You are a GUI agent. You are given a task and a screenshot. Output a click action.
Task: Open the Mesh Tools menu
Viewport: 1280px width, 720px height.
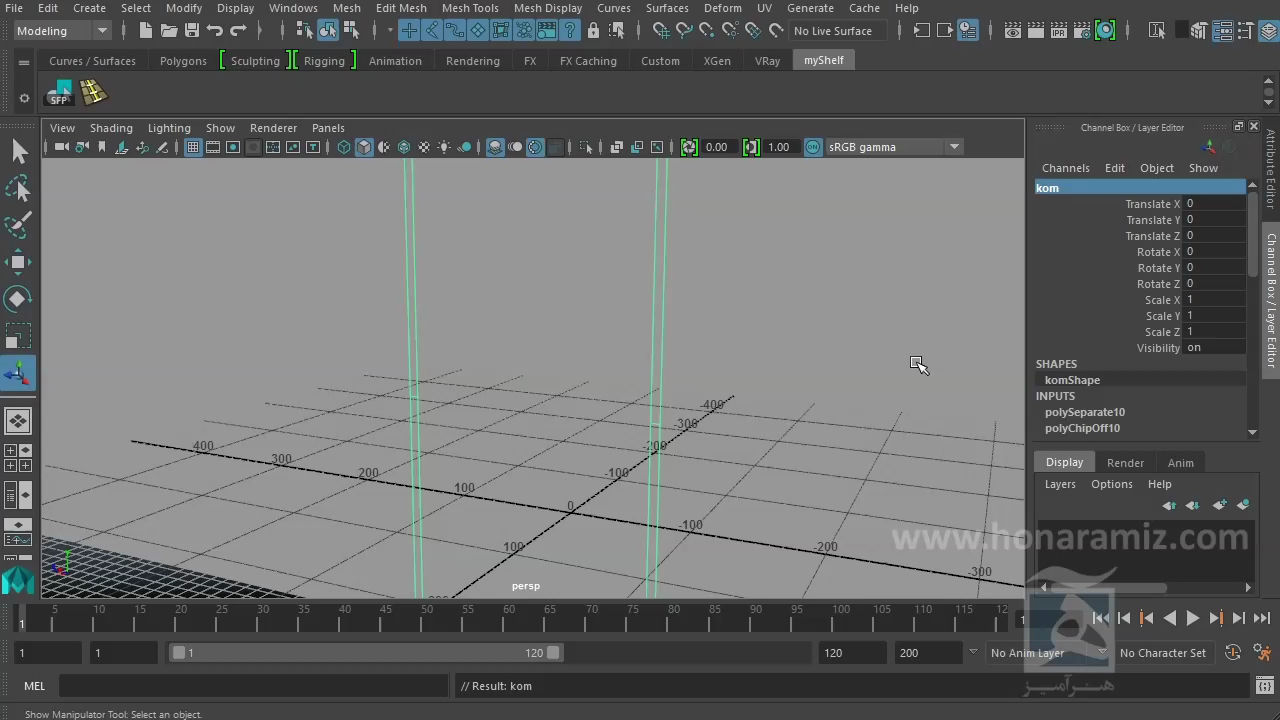coord(470,8)
